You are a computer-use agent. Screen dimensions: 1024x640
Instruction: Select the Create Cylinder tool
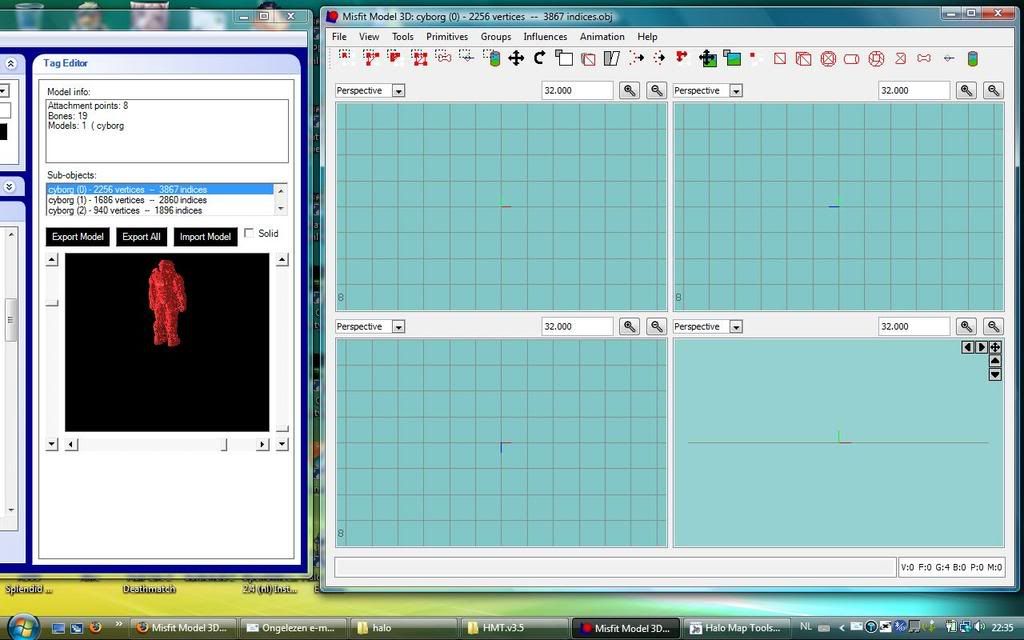[x=852, y=58]
